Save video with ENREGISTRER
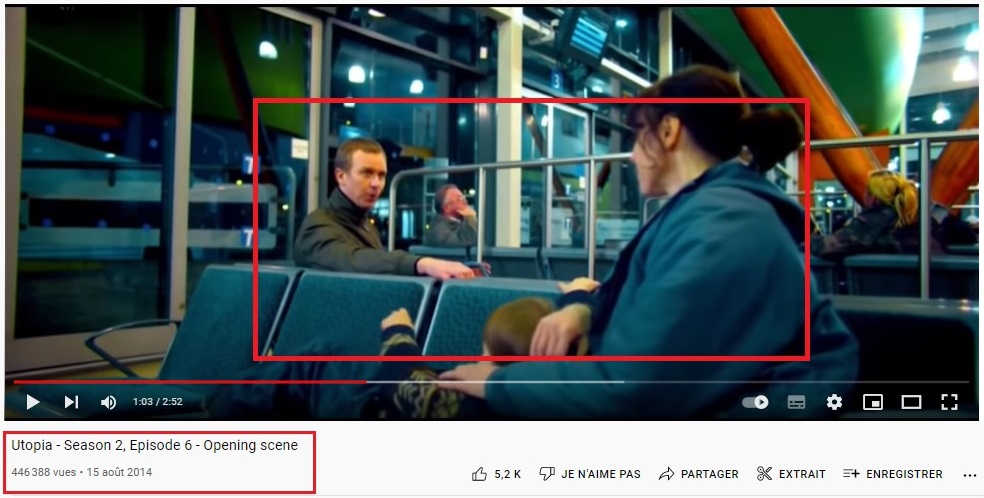The image size is (984, 498). 892,474
